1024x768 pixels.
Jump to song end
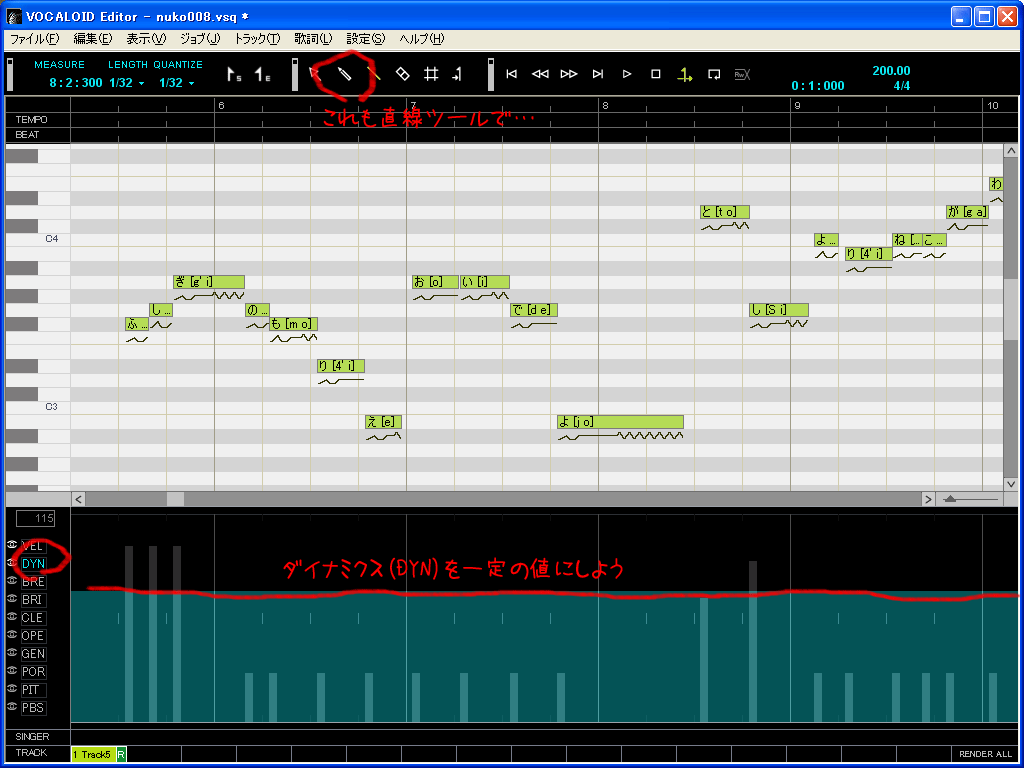point(598,74)
